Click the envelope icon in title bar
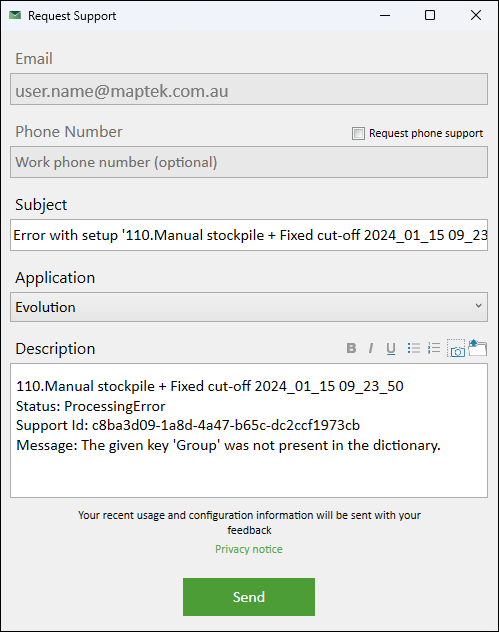This screenshot has height=632, width=499. (15, 15)
